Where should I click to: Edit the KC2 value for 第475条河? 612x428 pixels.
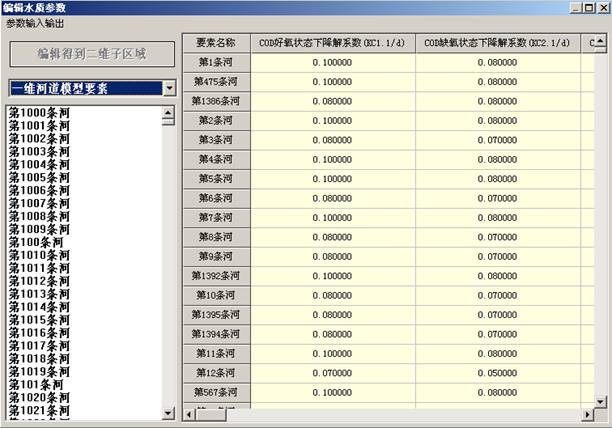click(x=496, y=82)
